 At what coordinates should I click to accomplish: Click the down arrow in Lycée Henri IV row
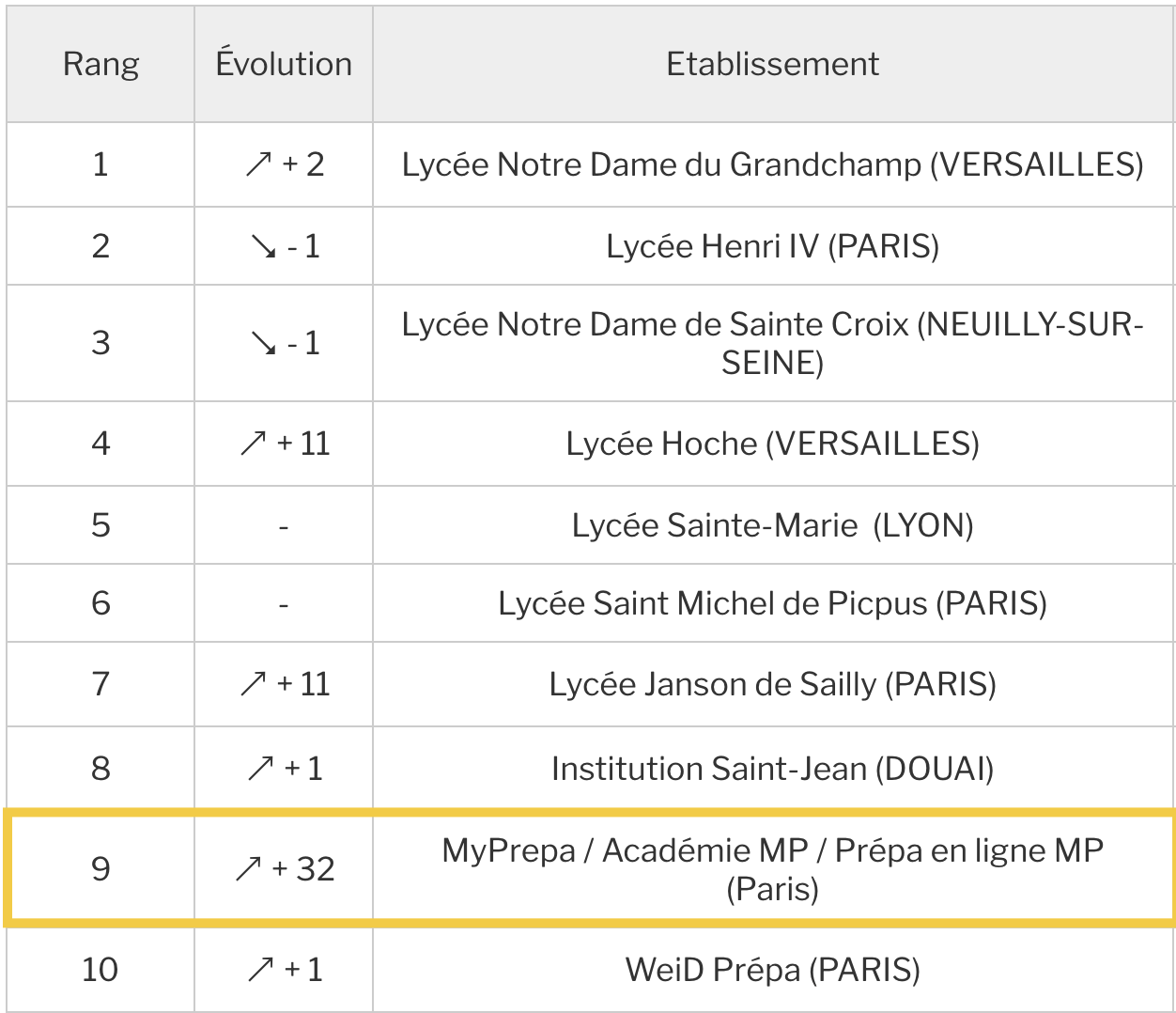click(x=263, y=247)
